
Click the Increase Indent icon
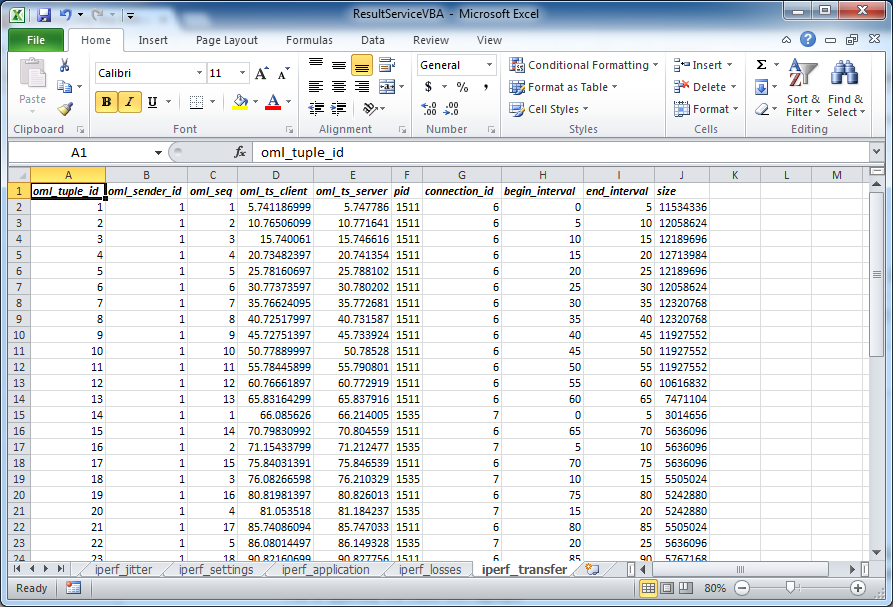click(339, 108)
